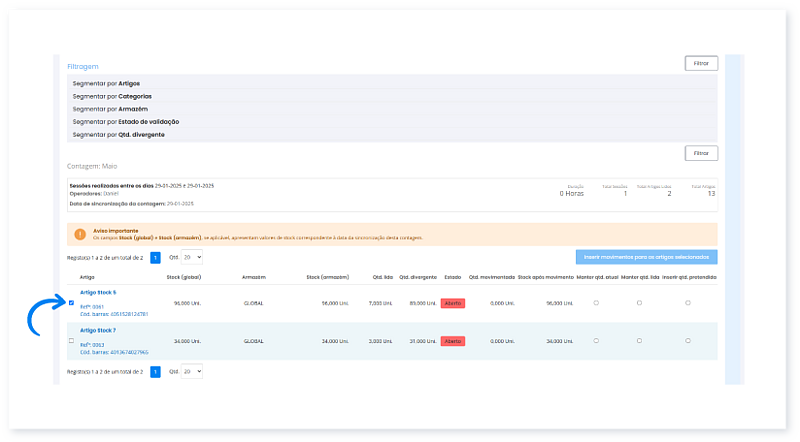This screenshot has height=442, width=800.
Task: Click the red Aberto badge for Artigo Stock 7
Action: [x=453, y=341]
